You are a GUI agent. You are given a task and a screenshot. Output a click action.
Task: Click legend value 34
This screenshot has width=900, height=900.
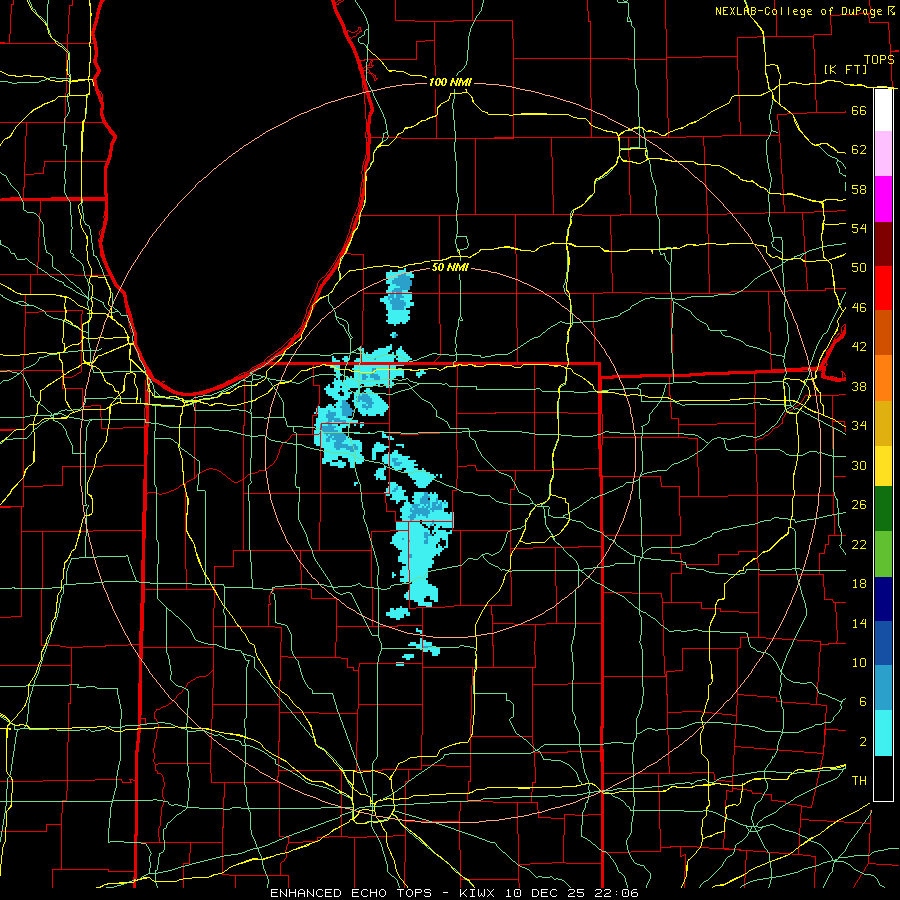pos(859,426)
